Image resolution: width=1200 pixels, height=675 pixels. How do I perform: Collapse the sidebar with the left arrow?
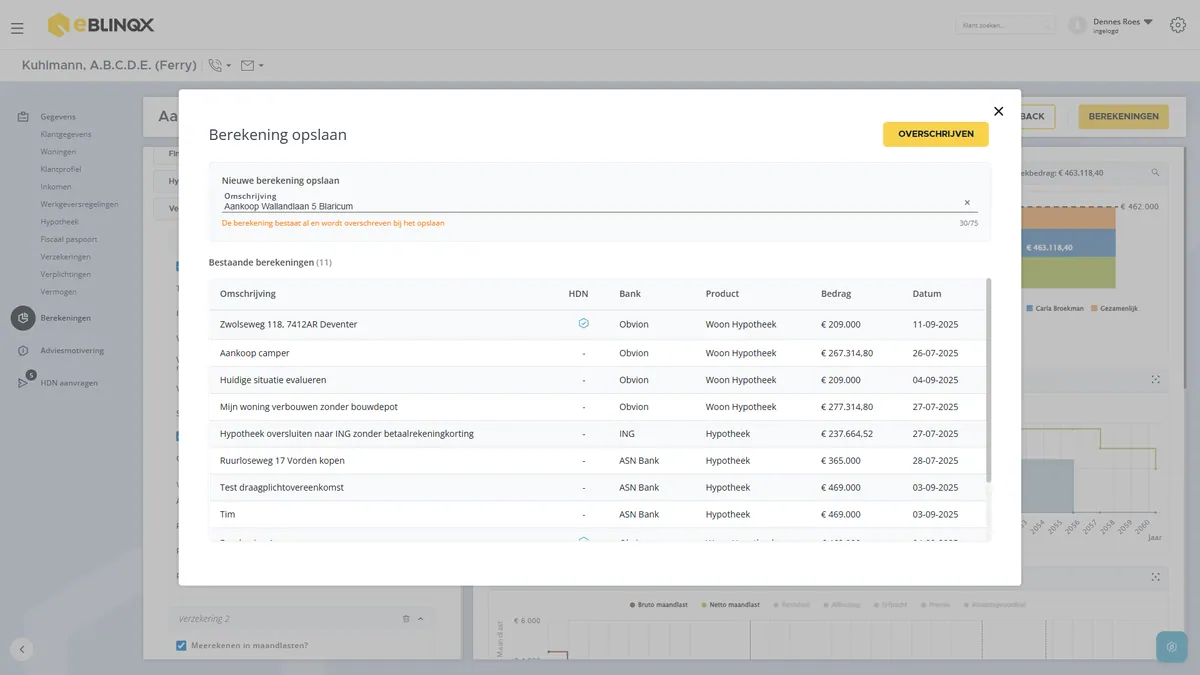[22, 649]
